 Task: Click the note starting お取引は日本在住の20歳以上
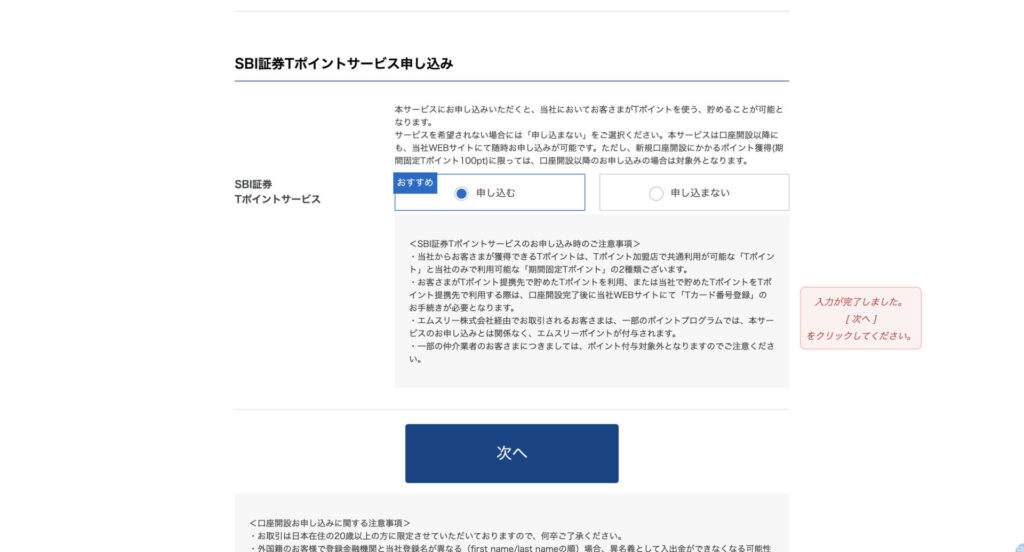pos(436,536)
